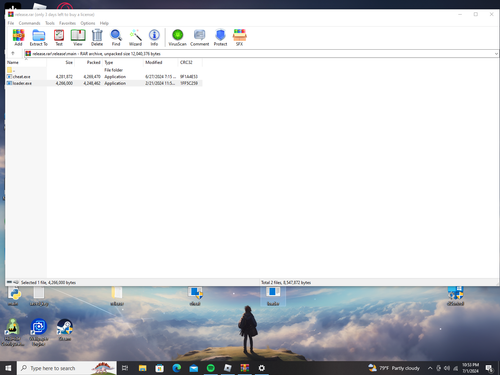Image resolution: width=500 pixels, height=375 pixels.
Task: Show archive Info
Action: point(154,37)
